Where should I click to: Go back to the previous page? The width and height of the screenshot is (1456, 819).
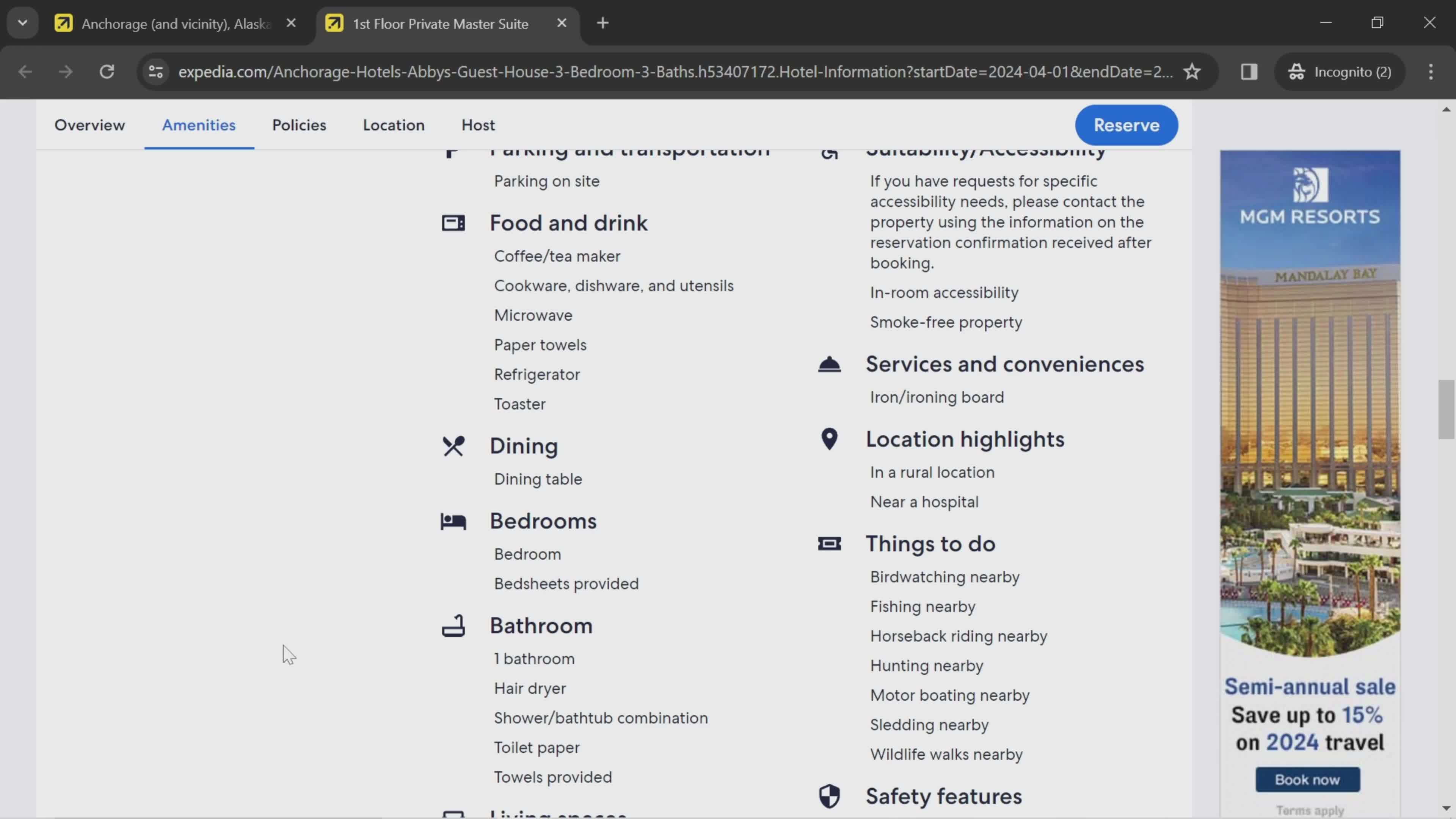coord(25,72)
